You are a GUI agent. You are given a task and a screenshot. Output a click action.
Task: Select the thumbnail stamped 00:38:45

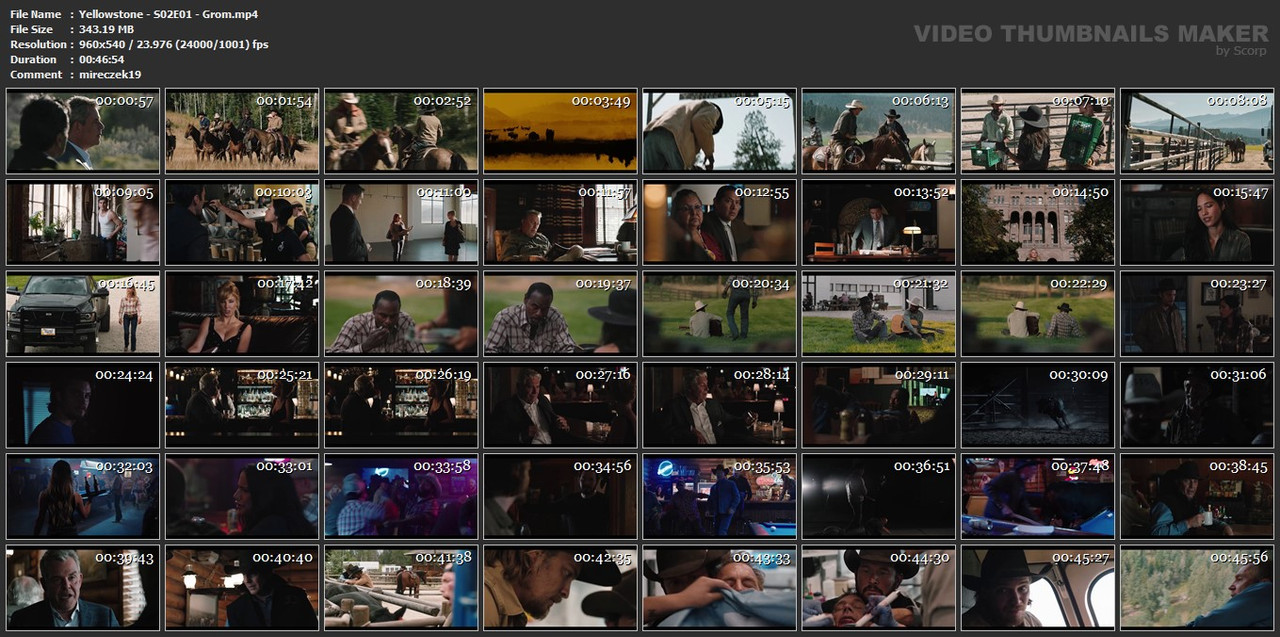1197,497
